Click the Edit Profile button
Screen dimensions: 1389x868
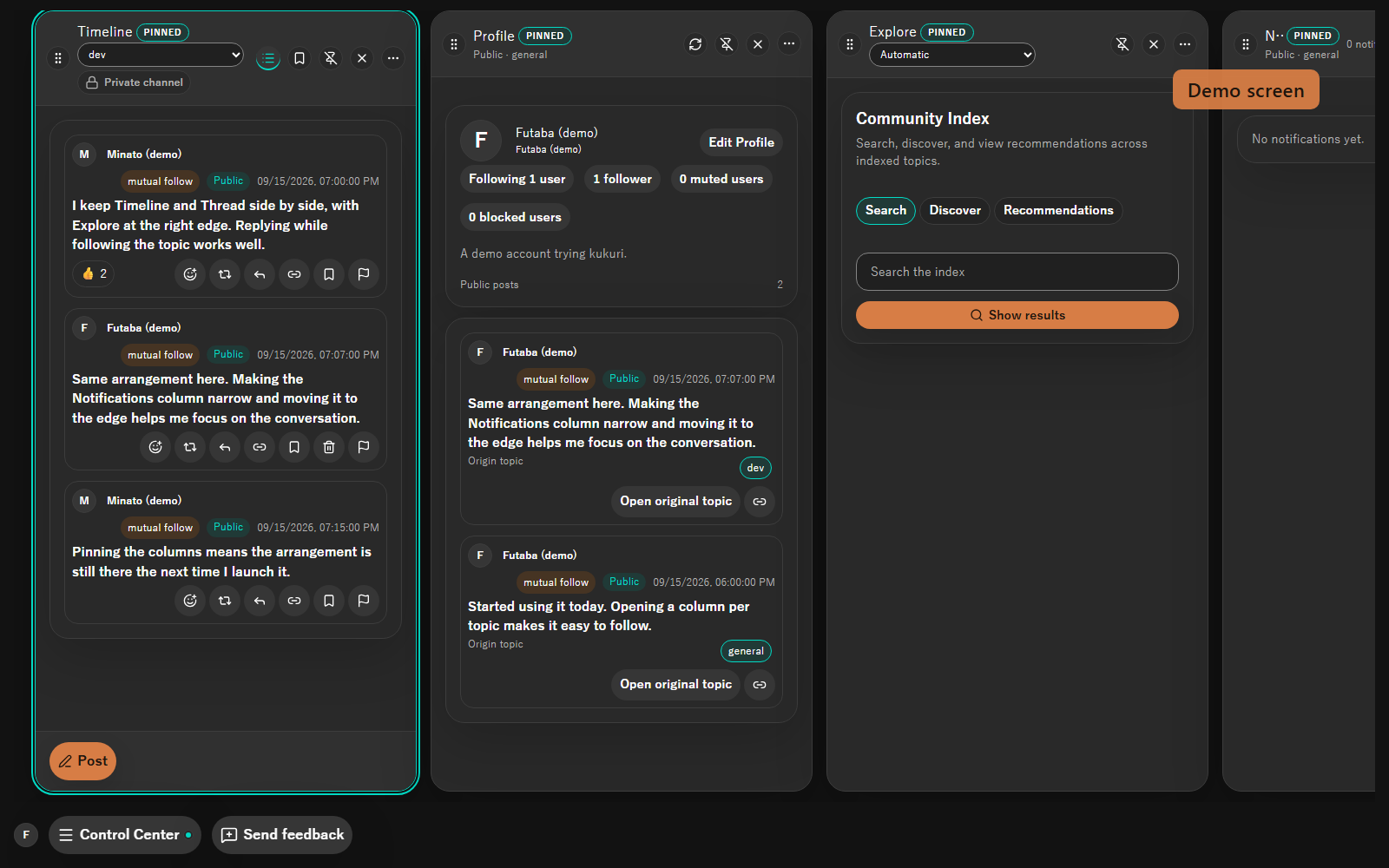tap(741, 142)
